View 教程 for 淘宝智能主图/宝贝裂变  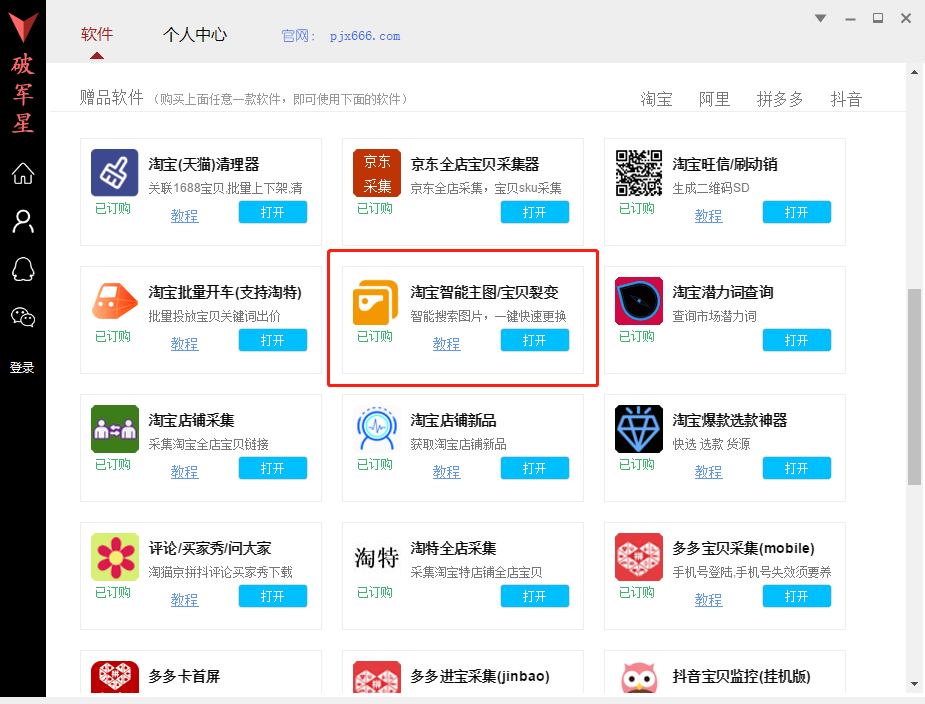pos(447,344)
